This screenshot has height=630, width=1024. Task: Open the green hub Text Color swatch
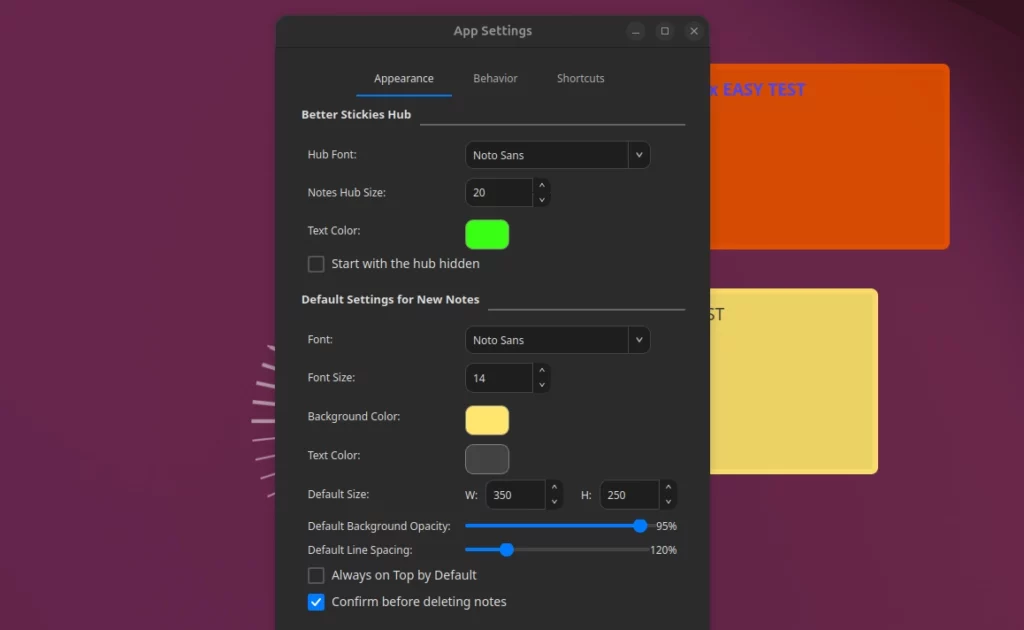[487, 234]
